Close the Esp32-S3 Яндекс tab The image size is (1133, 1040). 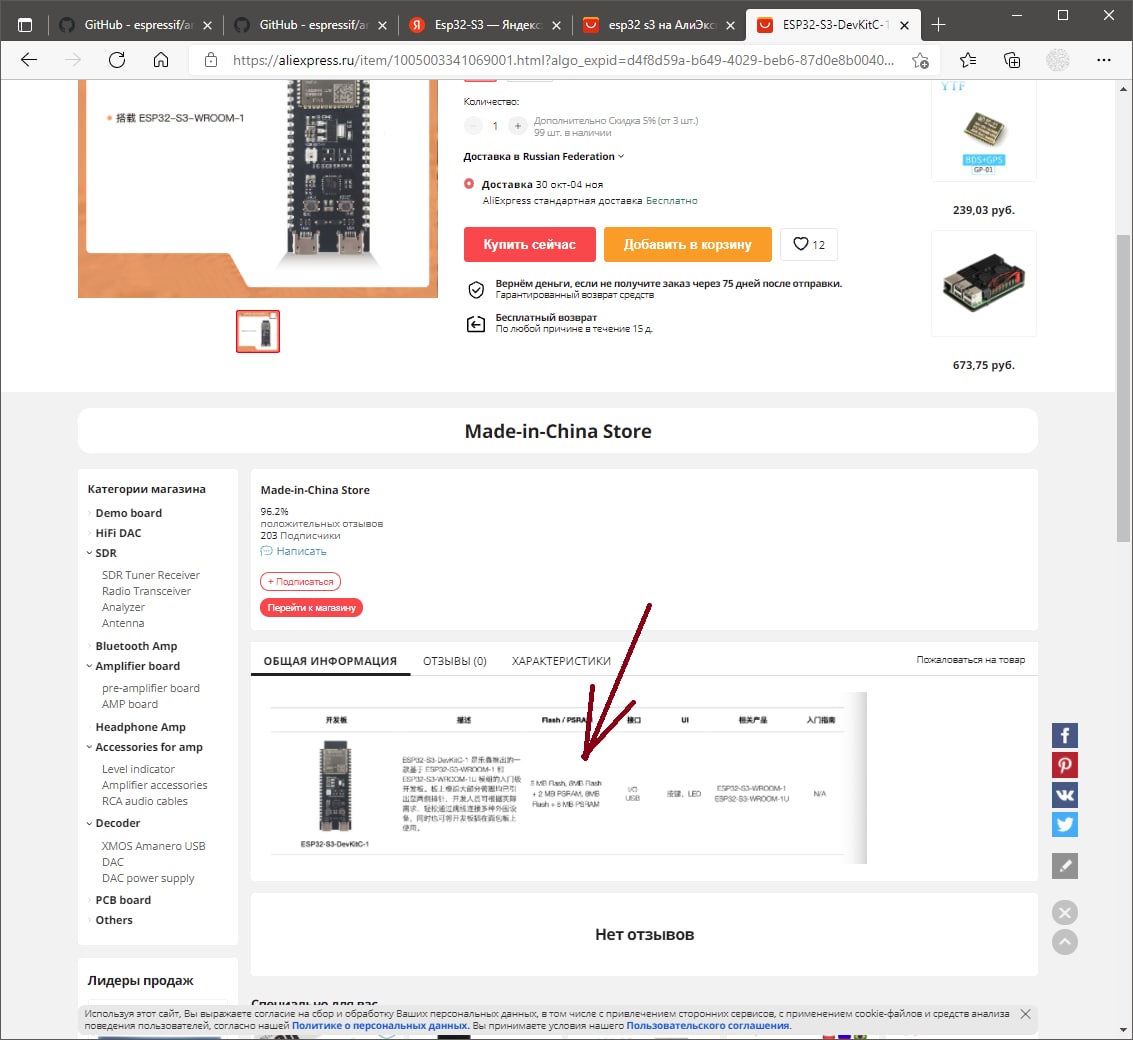click(x=556, y=25)
